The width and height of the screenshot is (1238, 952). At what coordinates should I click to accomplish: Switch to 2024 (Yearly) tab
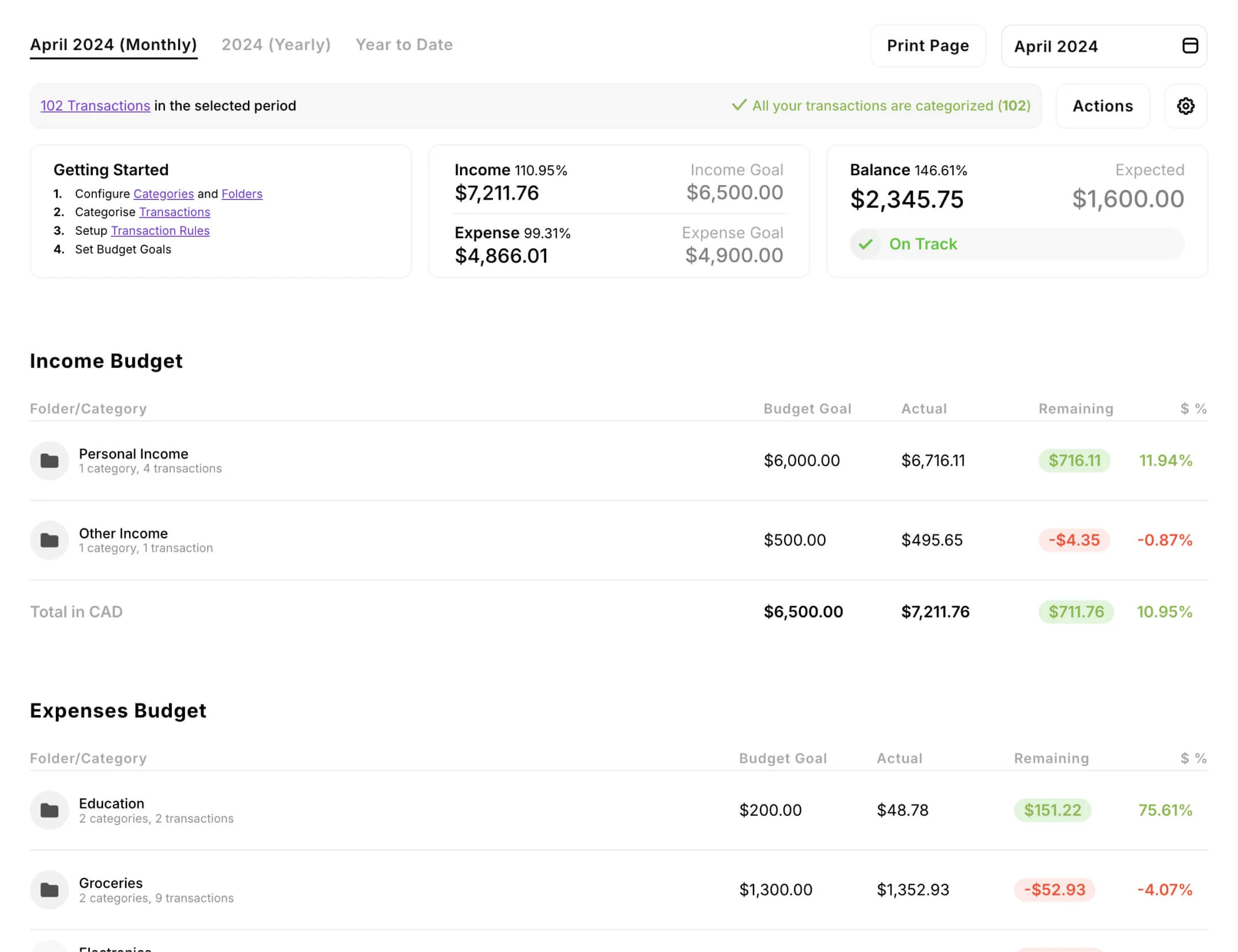276,45
